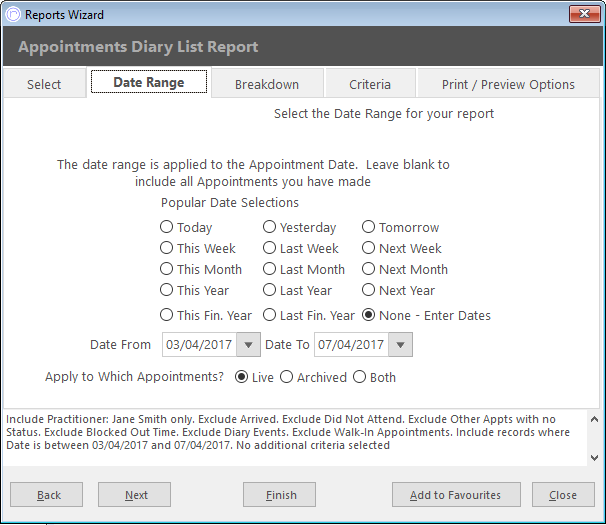Expand the Date To dropdown arrow

click(x=400, y=344)
